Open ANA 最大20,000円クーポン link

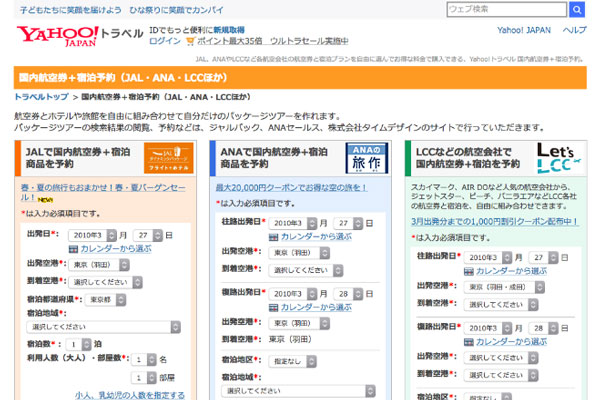pos(291,188)
